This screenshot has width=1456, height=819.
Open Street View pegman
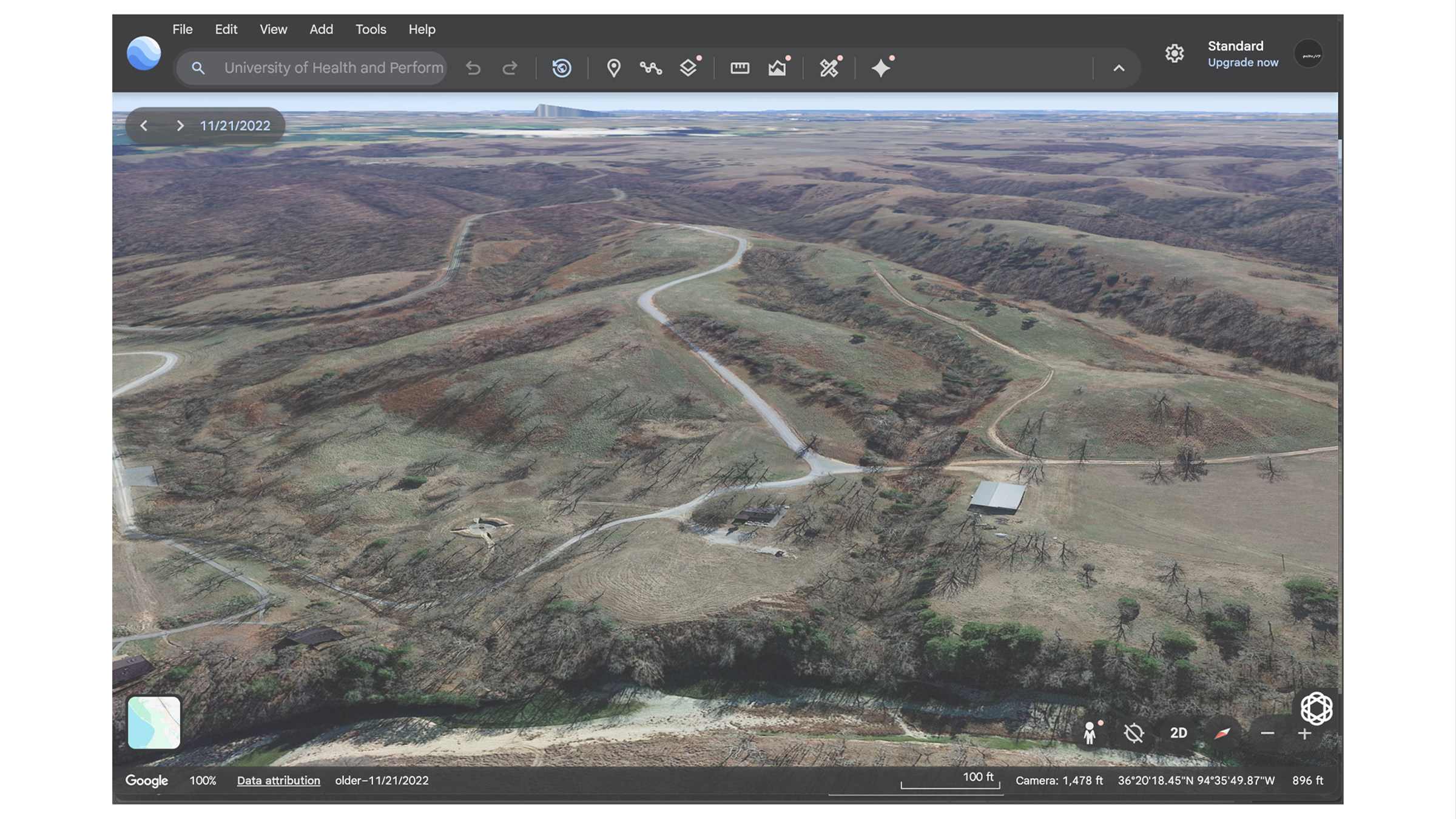coord(1090,733)
